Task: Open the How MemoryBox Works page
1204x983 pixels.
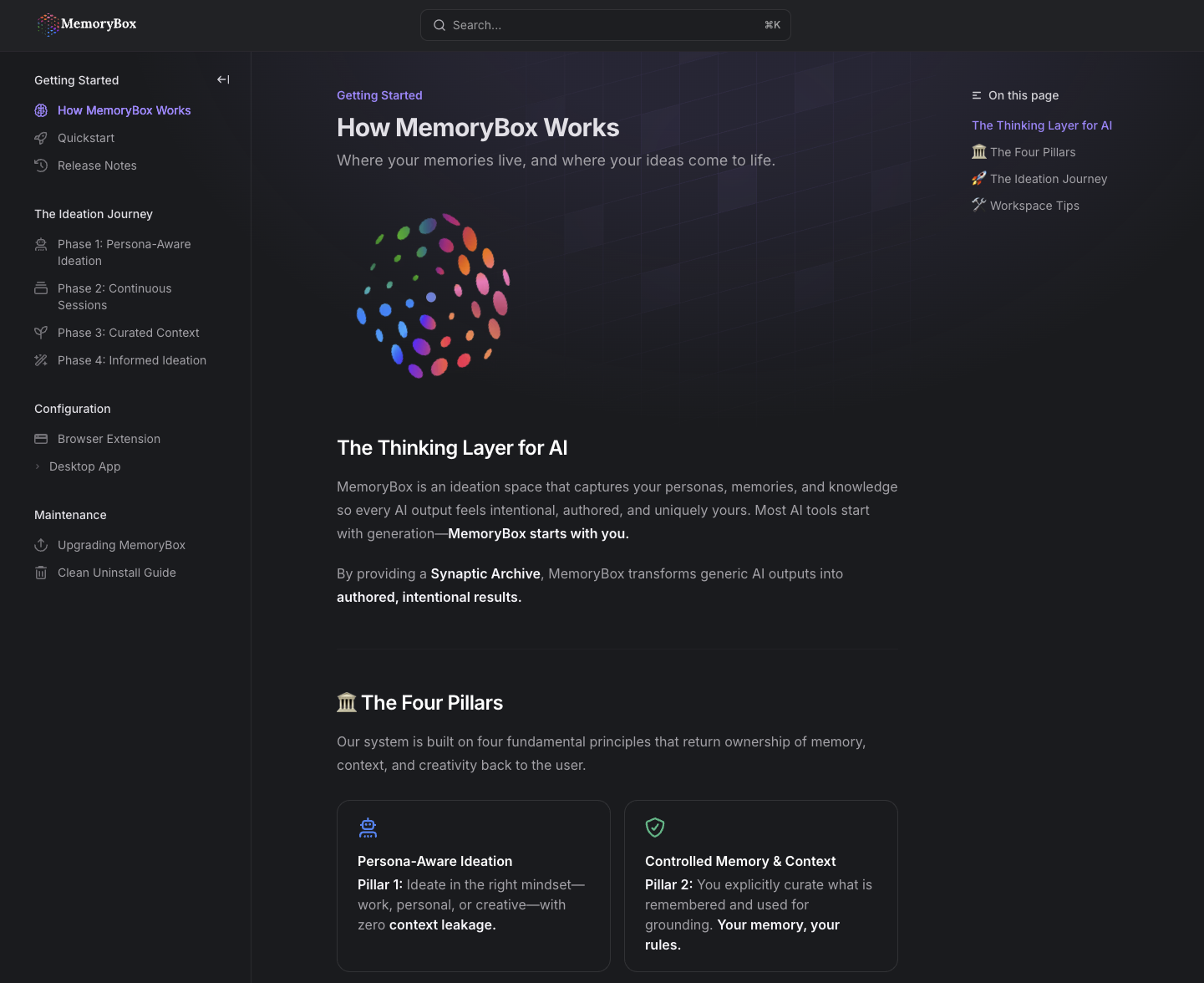Action: (x=124, y=110)
